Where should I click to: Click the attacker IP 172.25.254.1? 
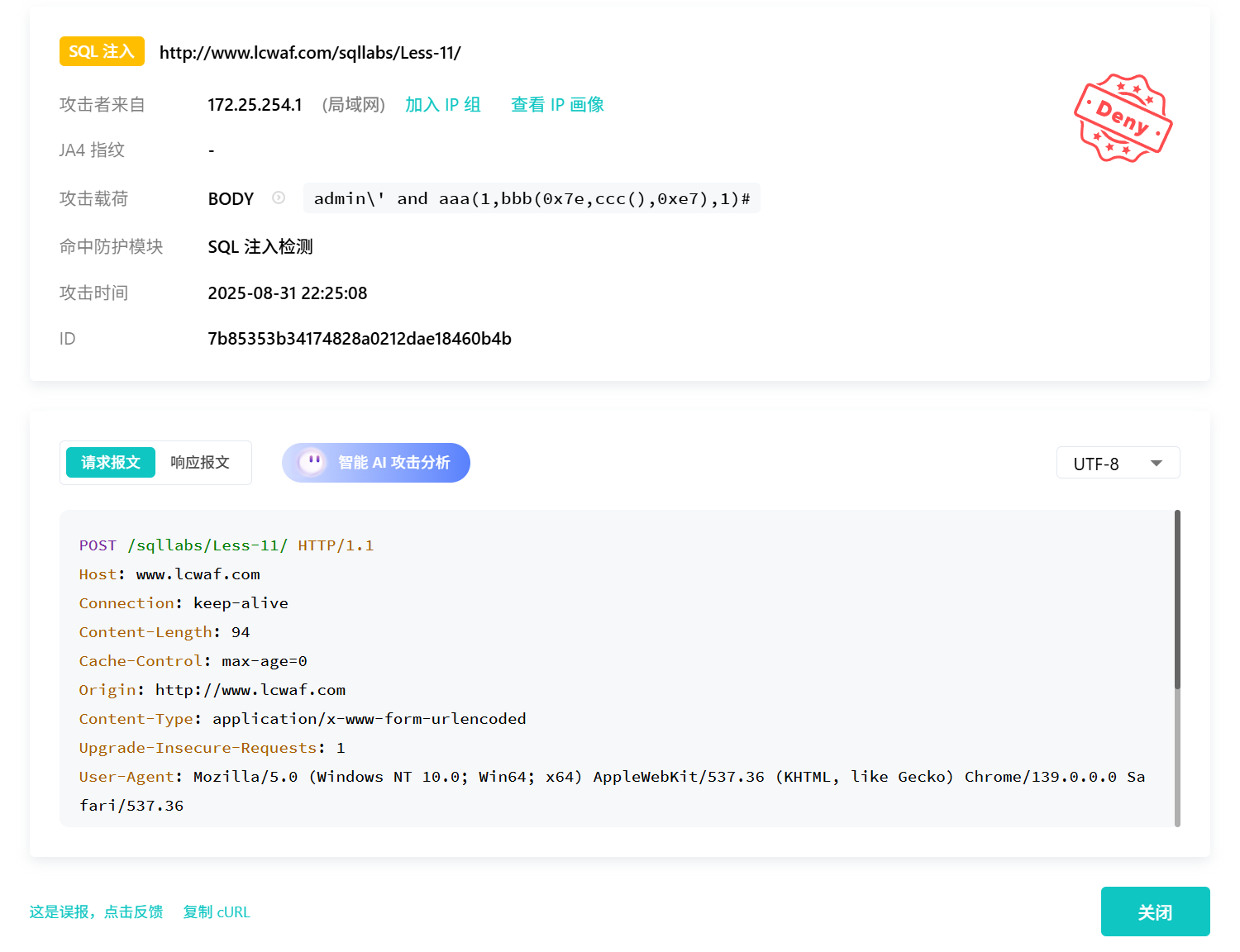coord(255,105)
